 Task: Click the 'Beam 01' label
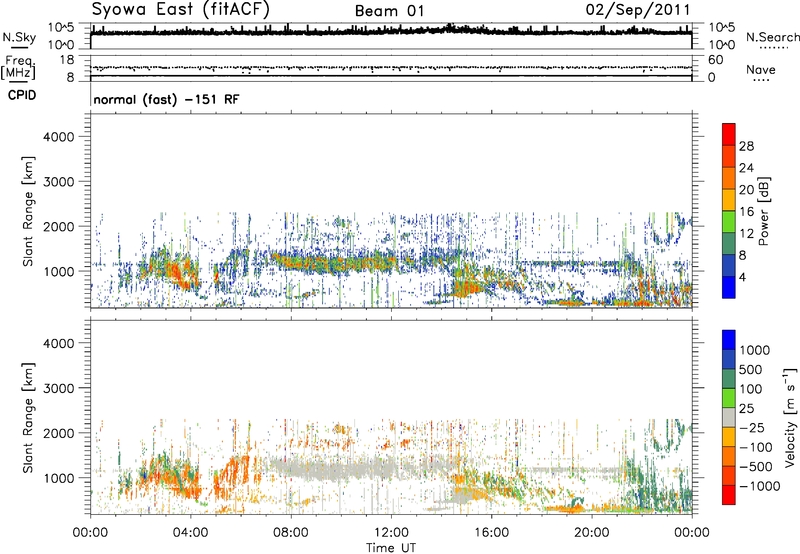(389, 11)
